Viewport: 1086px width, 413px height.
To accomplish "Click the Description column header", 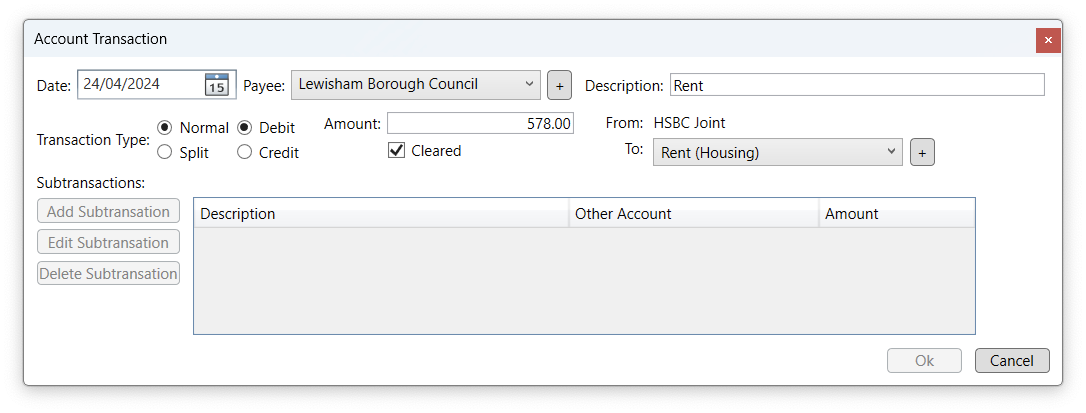I will (x=381, y=213).
